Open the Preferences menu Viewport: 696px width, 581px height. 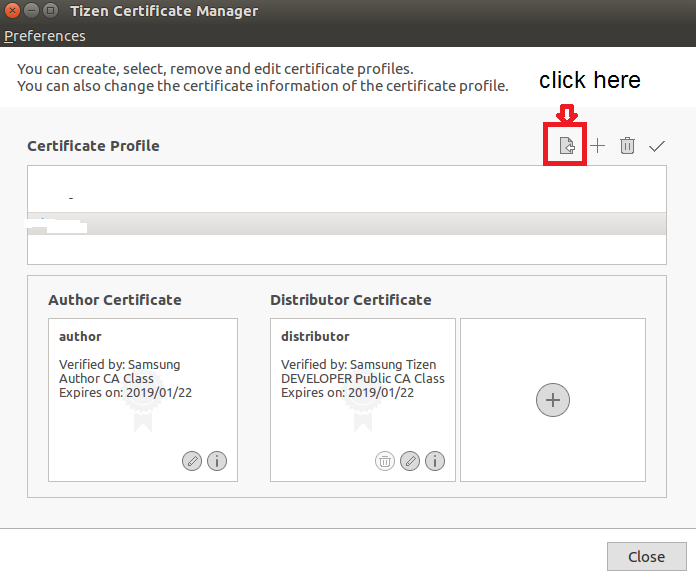coord(45,36)
